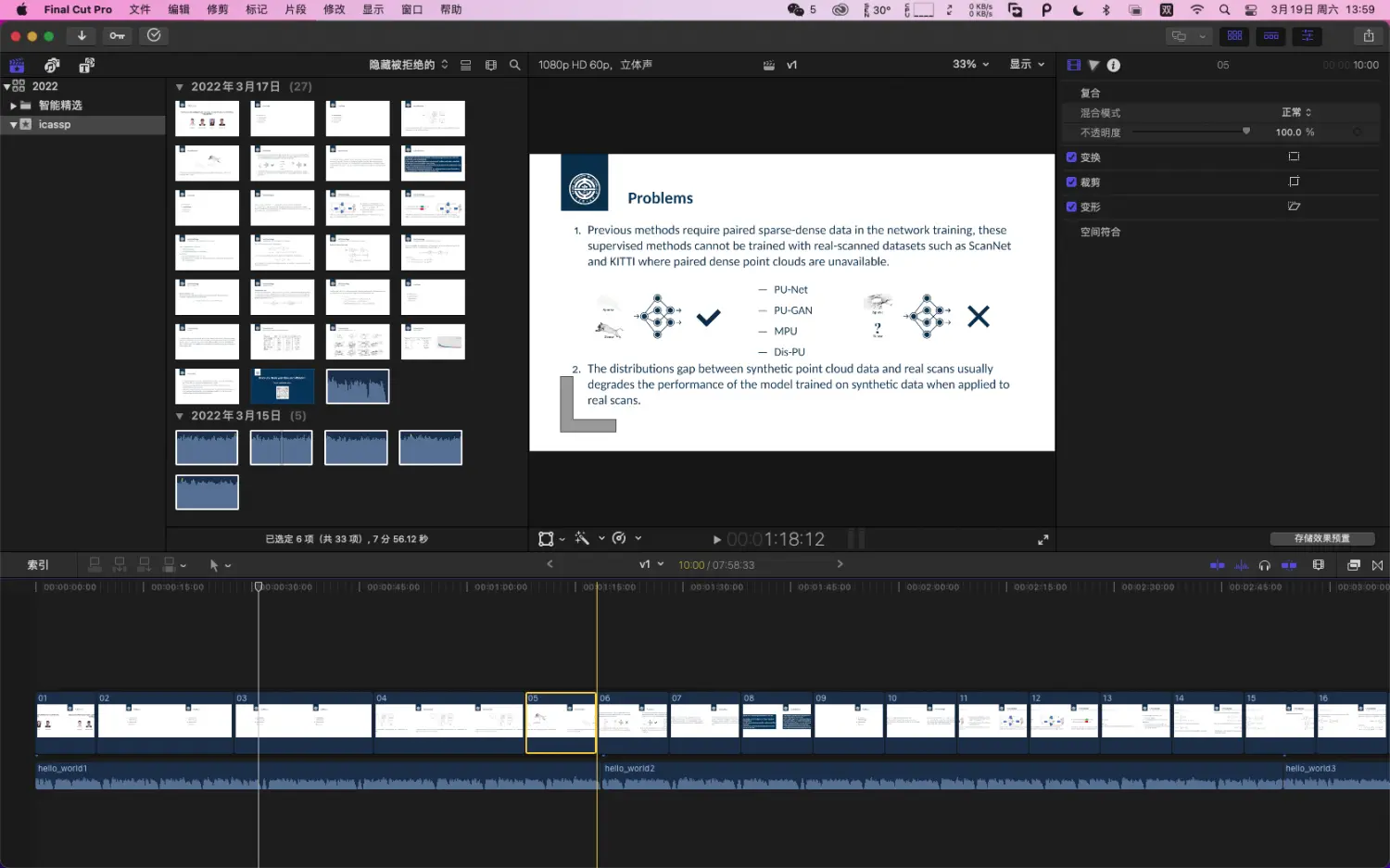1390x868 pixels.
Task: Disable the 变形 distort checkbox
Action: click(1071, 207)
